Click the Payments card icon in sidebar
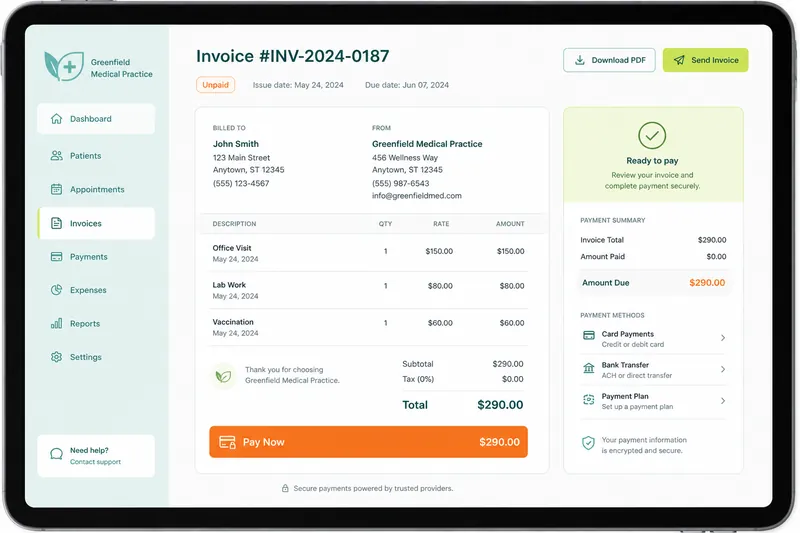The image size is (800, 533). [x=56, y=257]
